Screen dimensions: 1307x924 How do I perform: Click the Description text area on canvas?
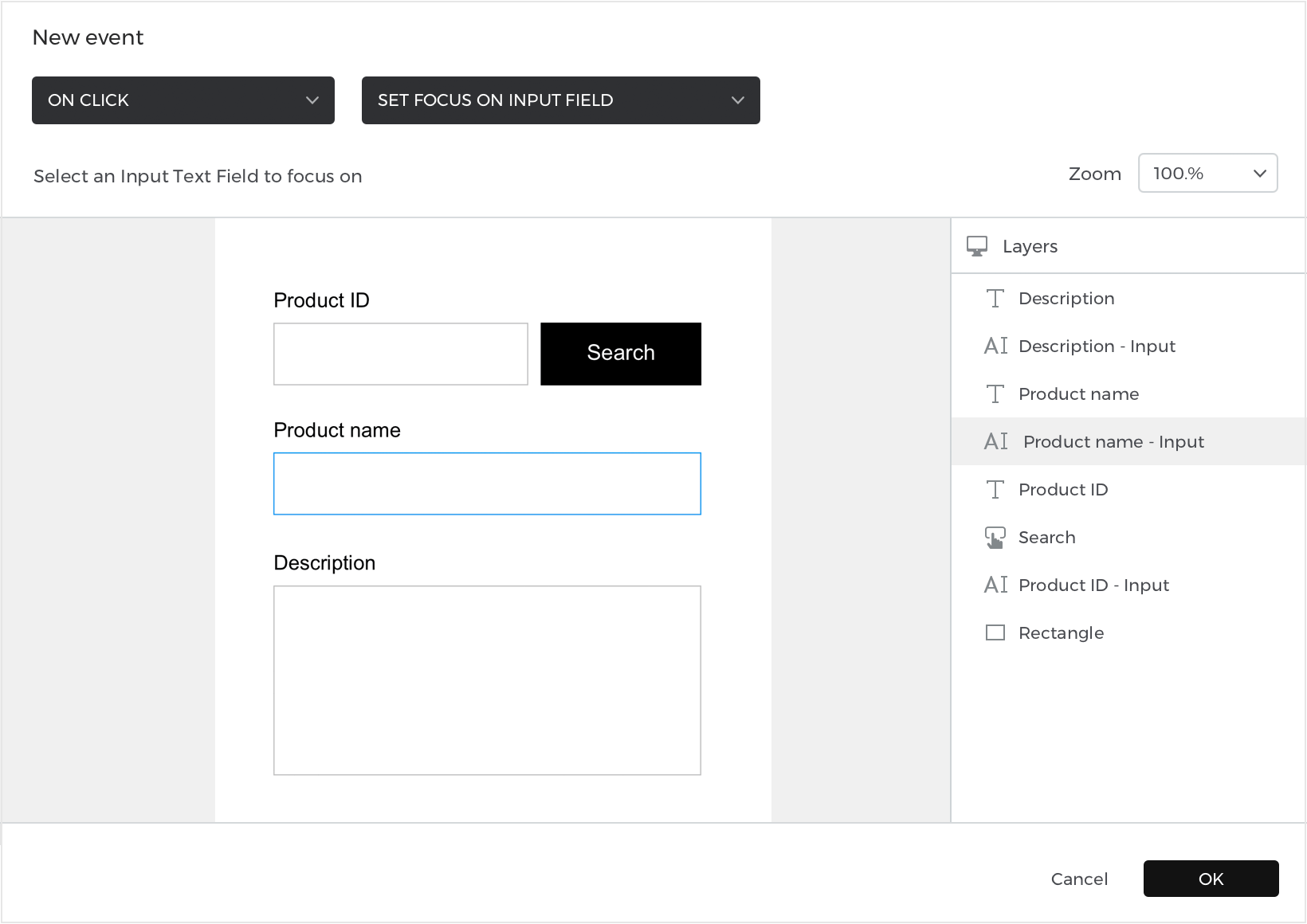pos(487,680)
